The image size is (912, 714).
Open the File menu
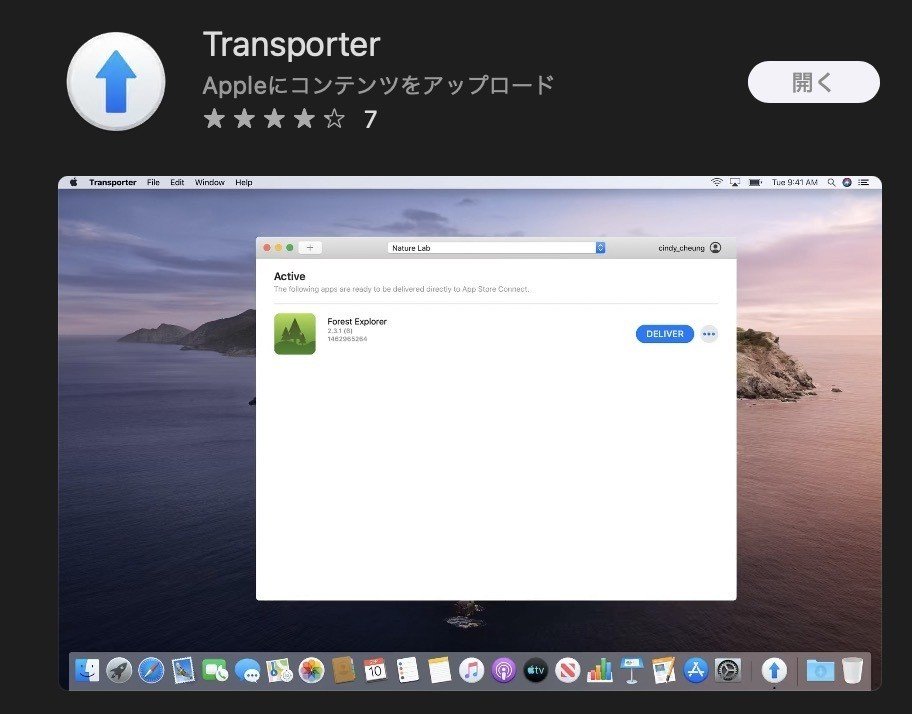tap(153, 182)
